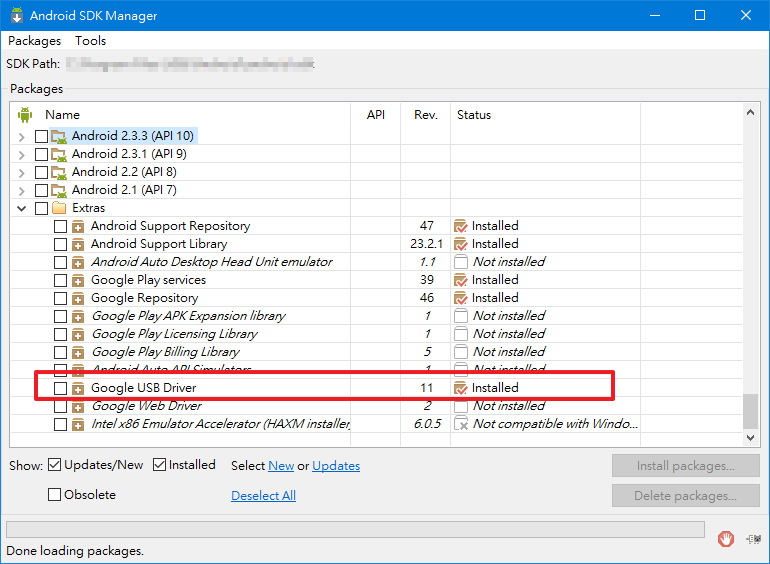Click the scrollbar up arrow
The width and height of the screenshot is (770, 564).
click(750, 112)
